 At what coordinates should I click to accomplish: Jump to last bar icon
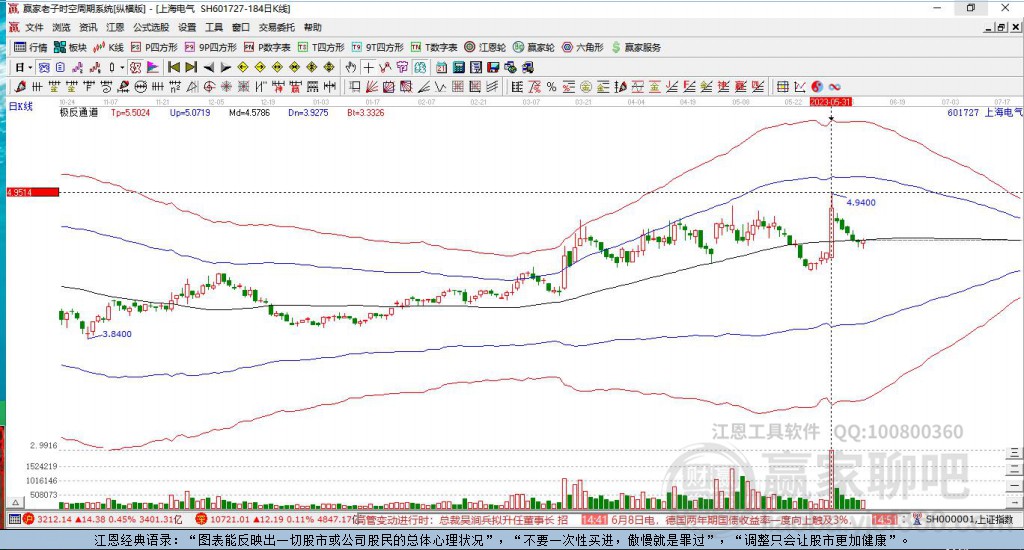point(191,67)
